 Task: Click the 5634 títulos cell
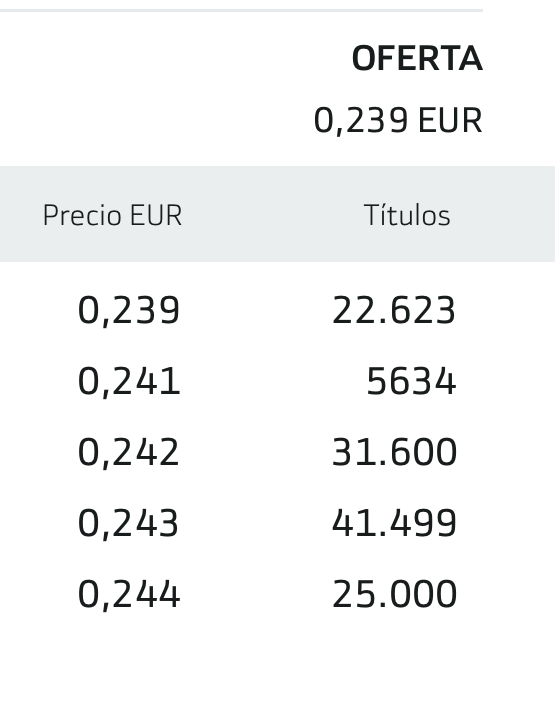[x=411, y=381]
